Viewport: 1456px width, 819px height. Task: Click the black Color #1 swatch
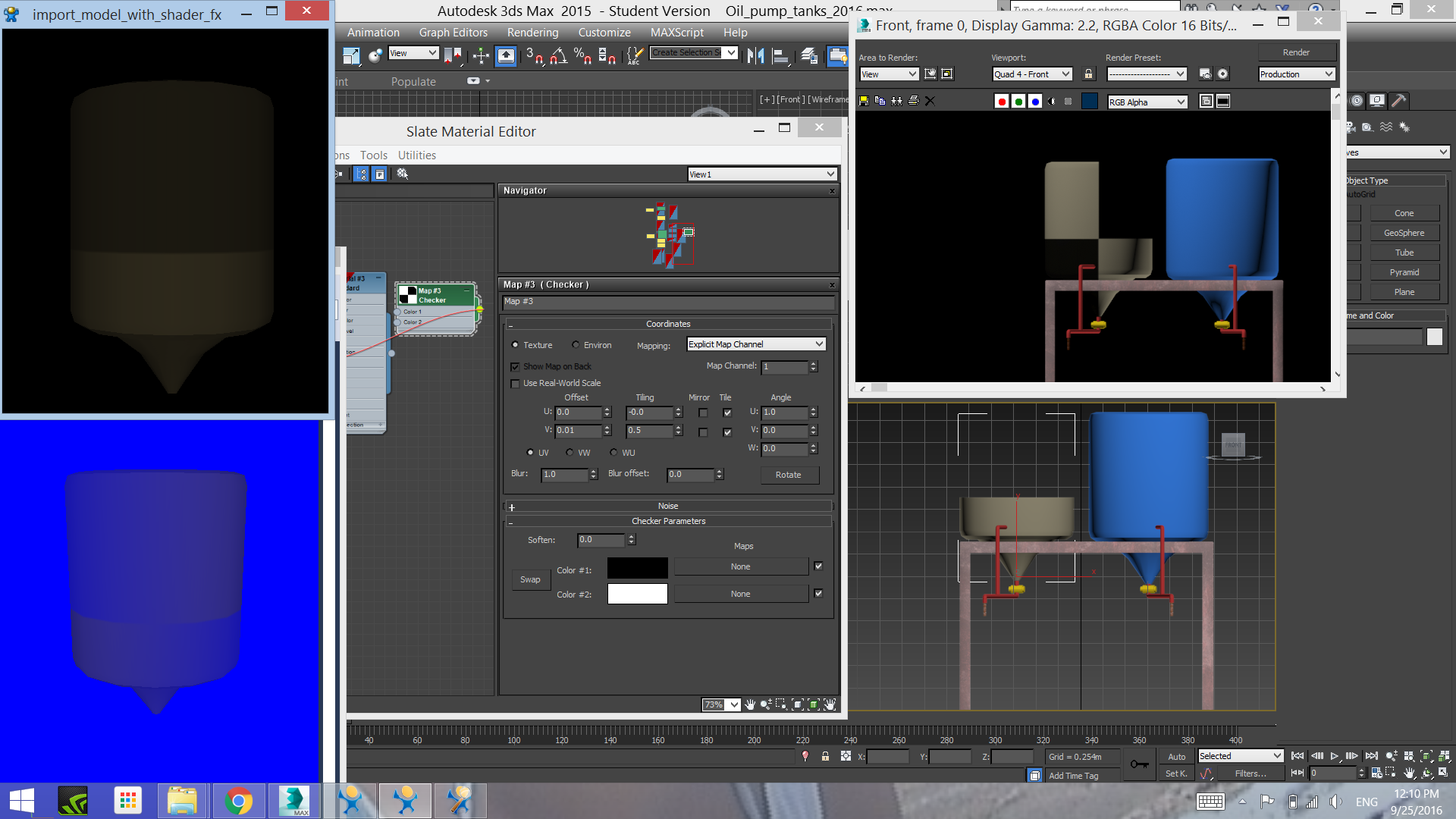[638, 568]
